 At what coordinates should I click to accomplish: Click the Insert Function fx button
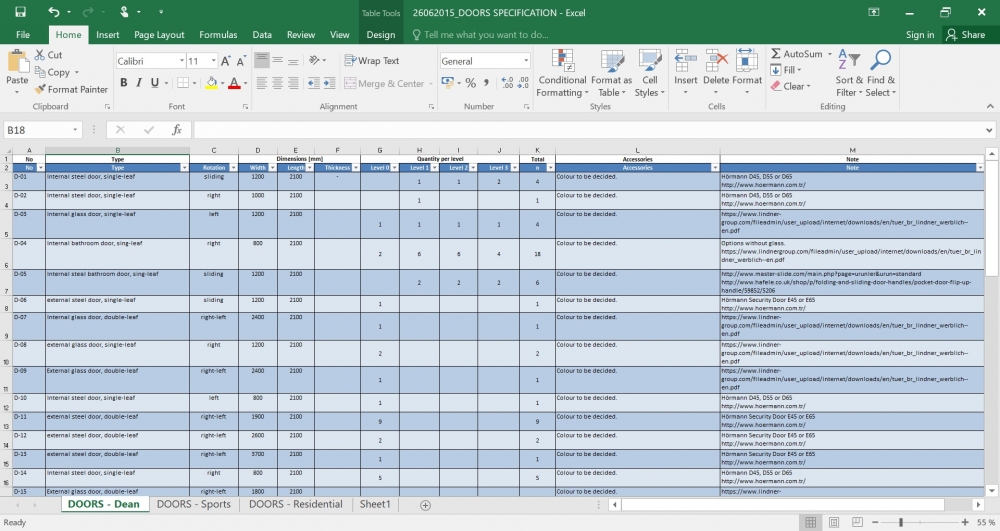click(x=177, y=130)
